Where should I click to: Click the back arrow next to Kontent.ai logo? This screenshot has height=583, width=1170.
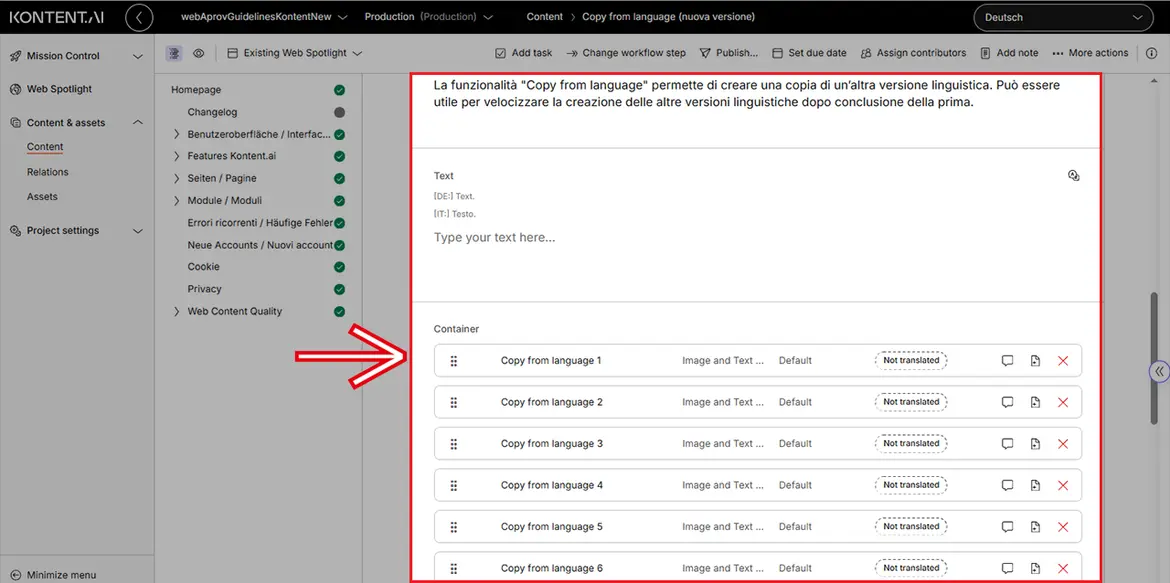pos(139,17)
